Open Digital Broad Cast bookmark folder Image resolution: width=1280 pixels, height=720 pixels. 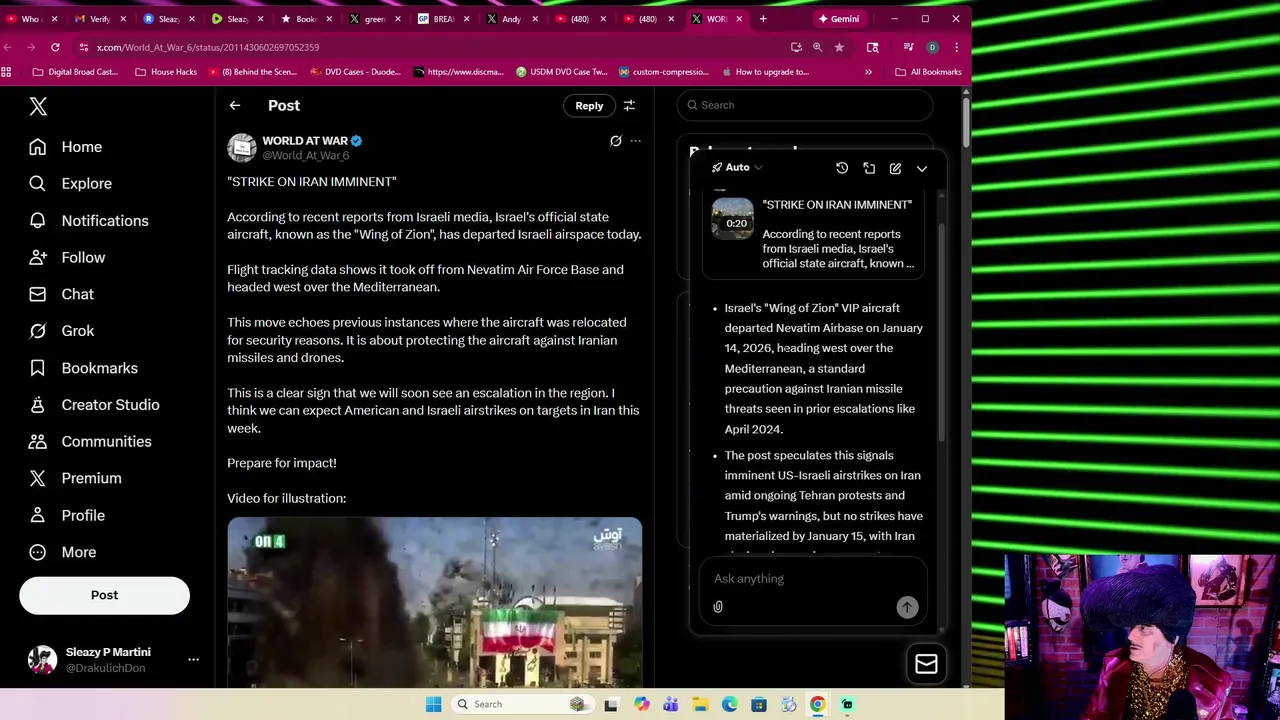75,72
